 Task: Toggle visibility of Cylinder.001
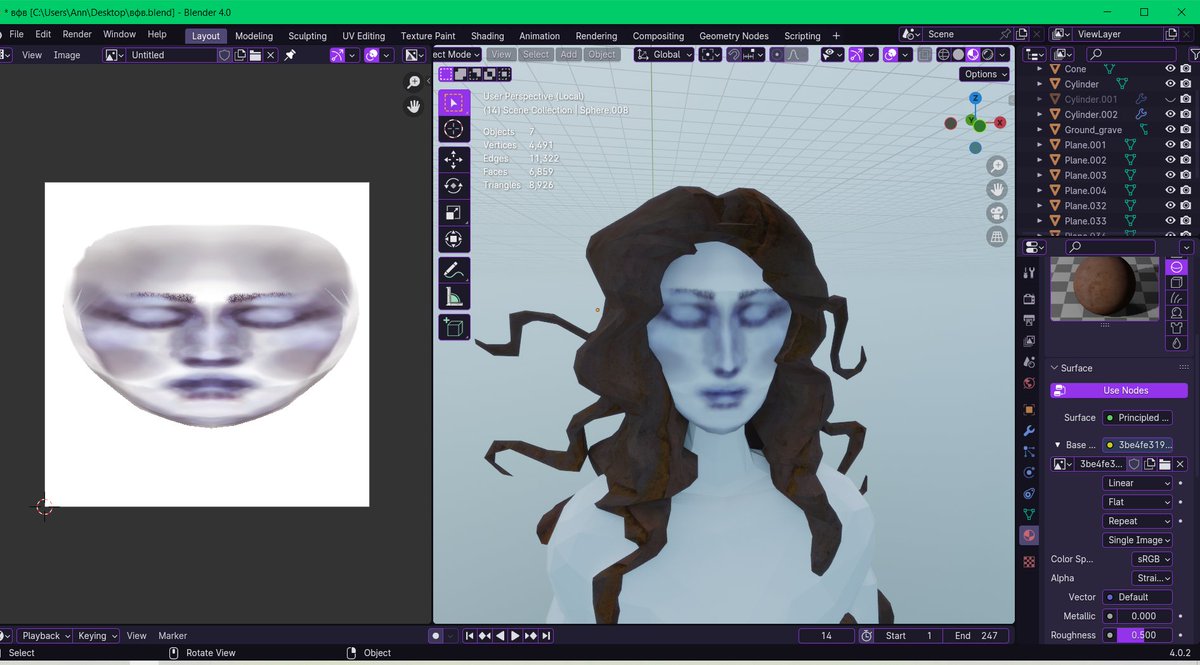(1170, 99)
